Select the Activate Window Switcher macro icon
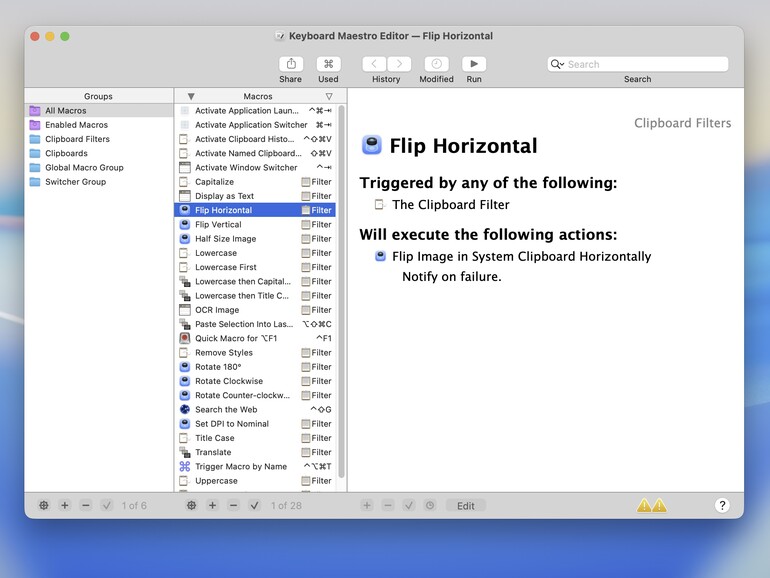The height and width of the screenshot is (578, 770). click(185, 167)
